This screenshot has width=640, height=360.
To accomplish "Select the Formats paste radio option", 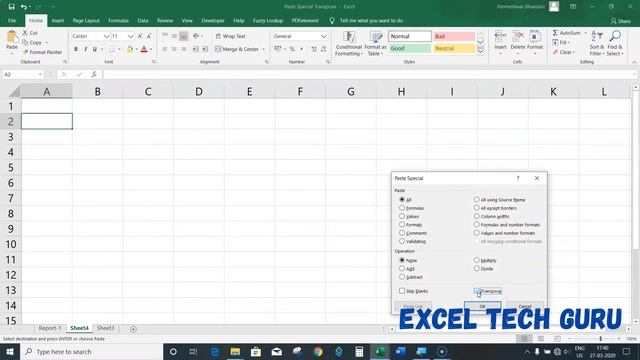I will point(402,224).
